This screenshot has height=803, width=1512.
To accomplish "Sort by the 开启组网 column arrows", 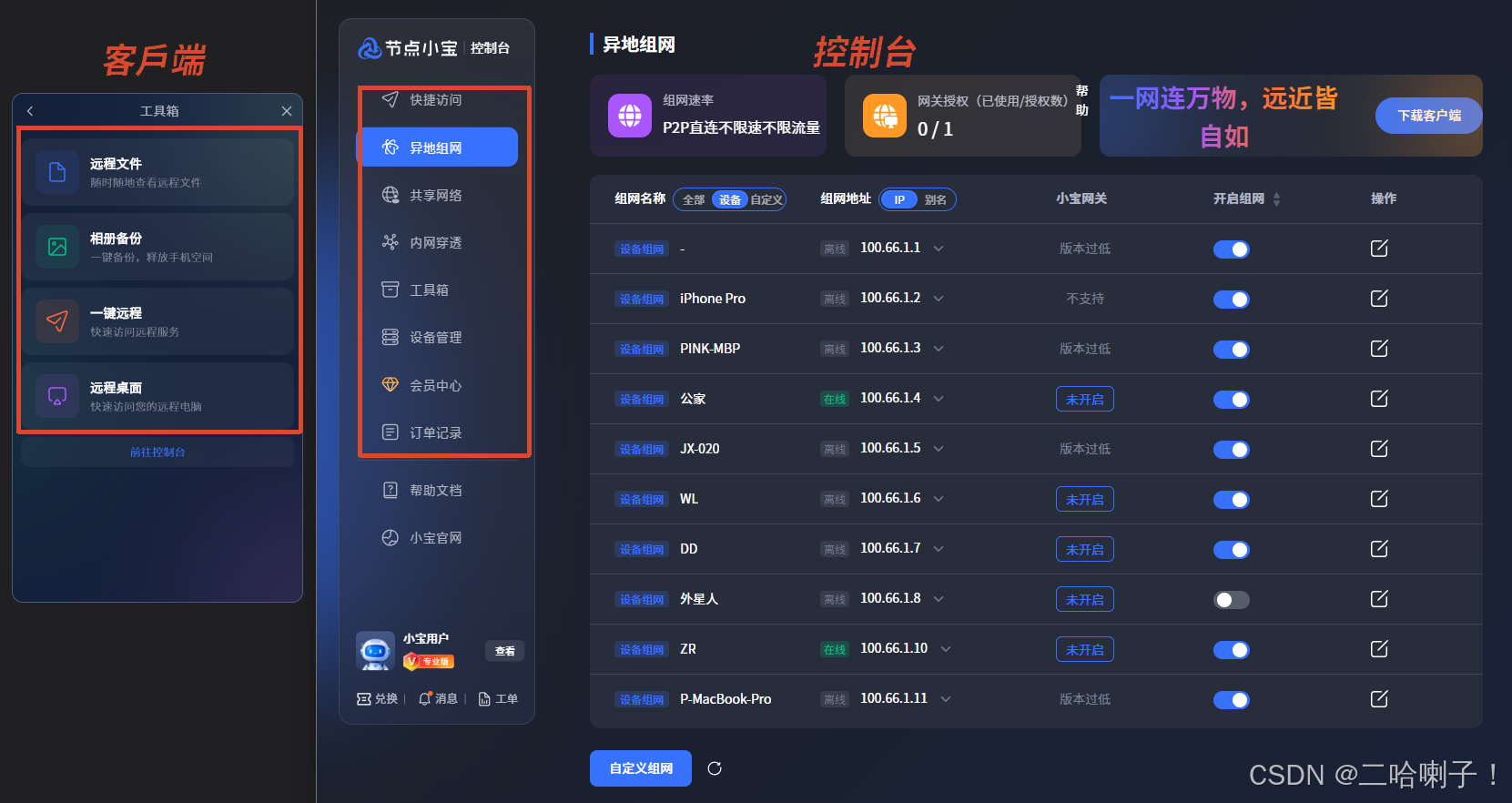I will click(1276, 198).
